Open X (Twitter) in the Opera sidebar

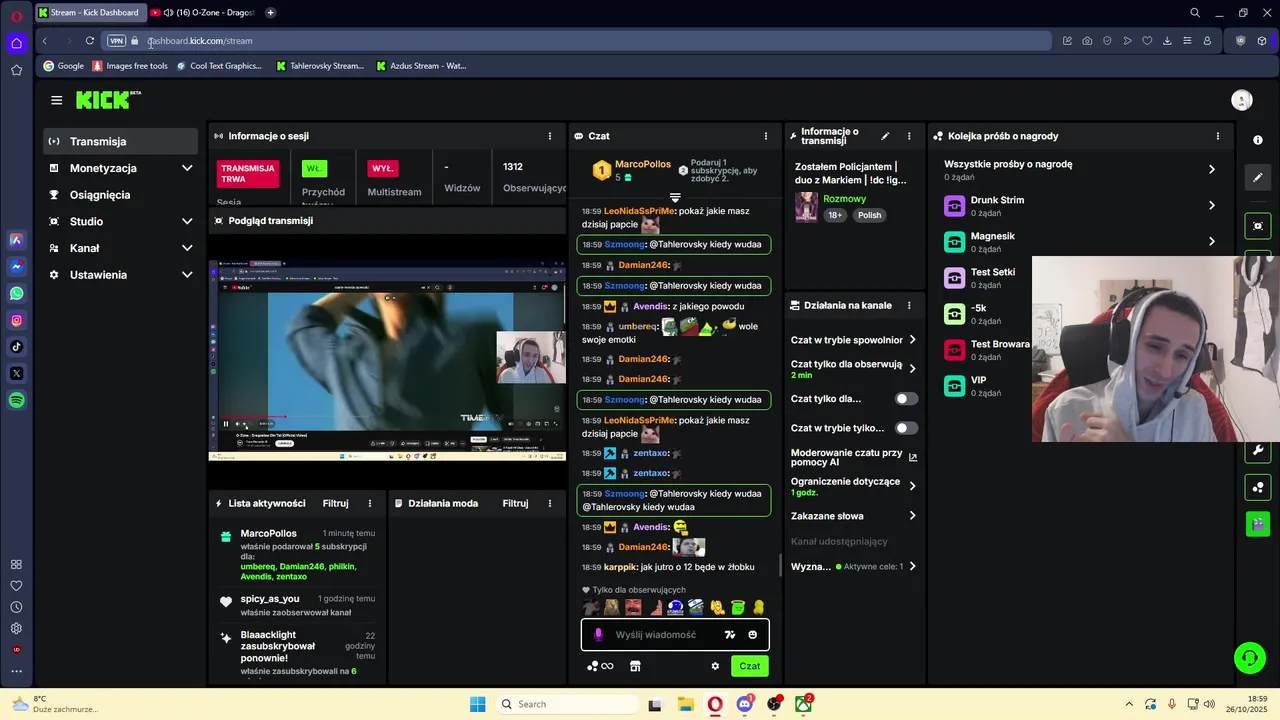(x=16, y=373)
